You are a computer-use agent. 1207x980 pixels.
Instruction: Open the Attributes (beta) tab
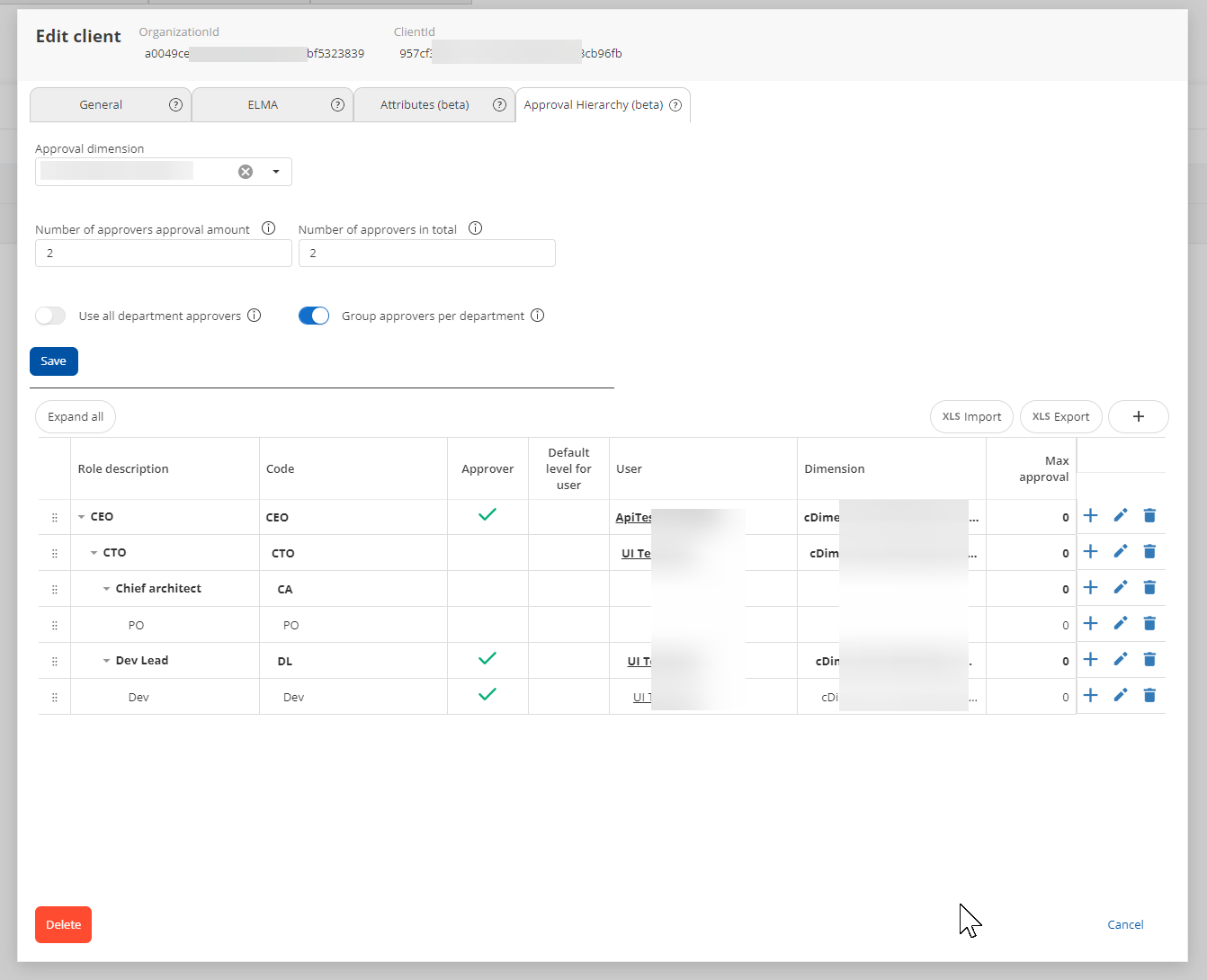point(425,105)
